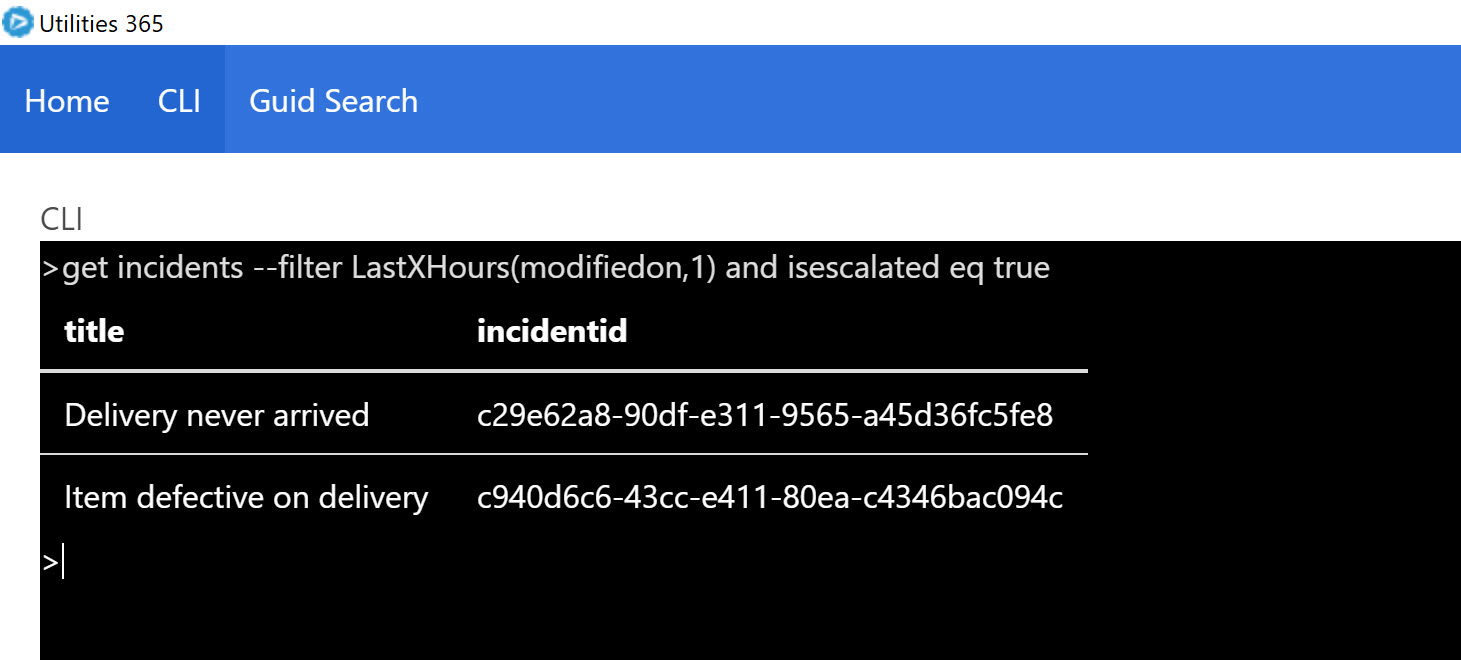Image resolution: width=1461 pixels, height=660 pixels.
Task: Open the Guid Search page
Action: click(333, 101)
